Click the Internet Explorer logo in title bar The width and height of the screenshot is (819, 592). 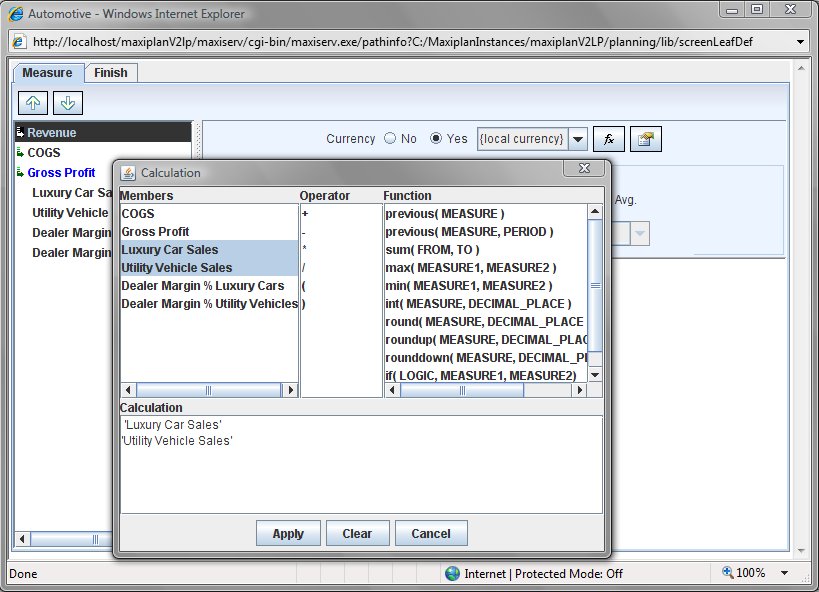pos(15,14)
